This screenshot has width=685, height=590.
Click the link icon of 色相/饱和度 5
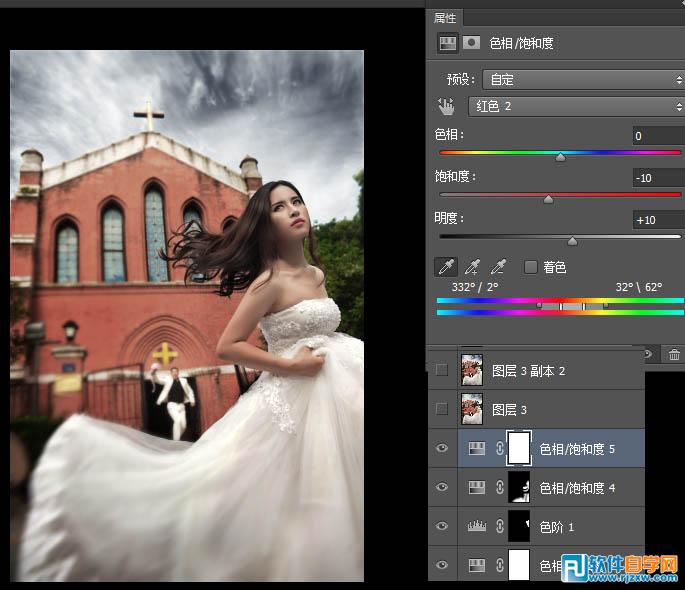[x=500, y=448]
